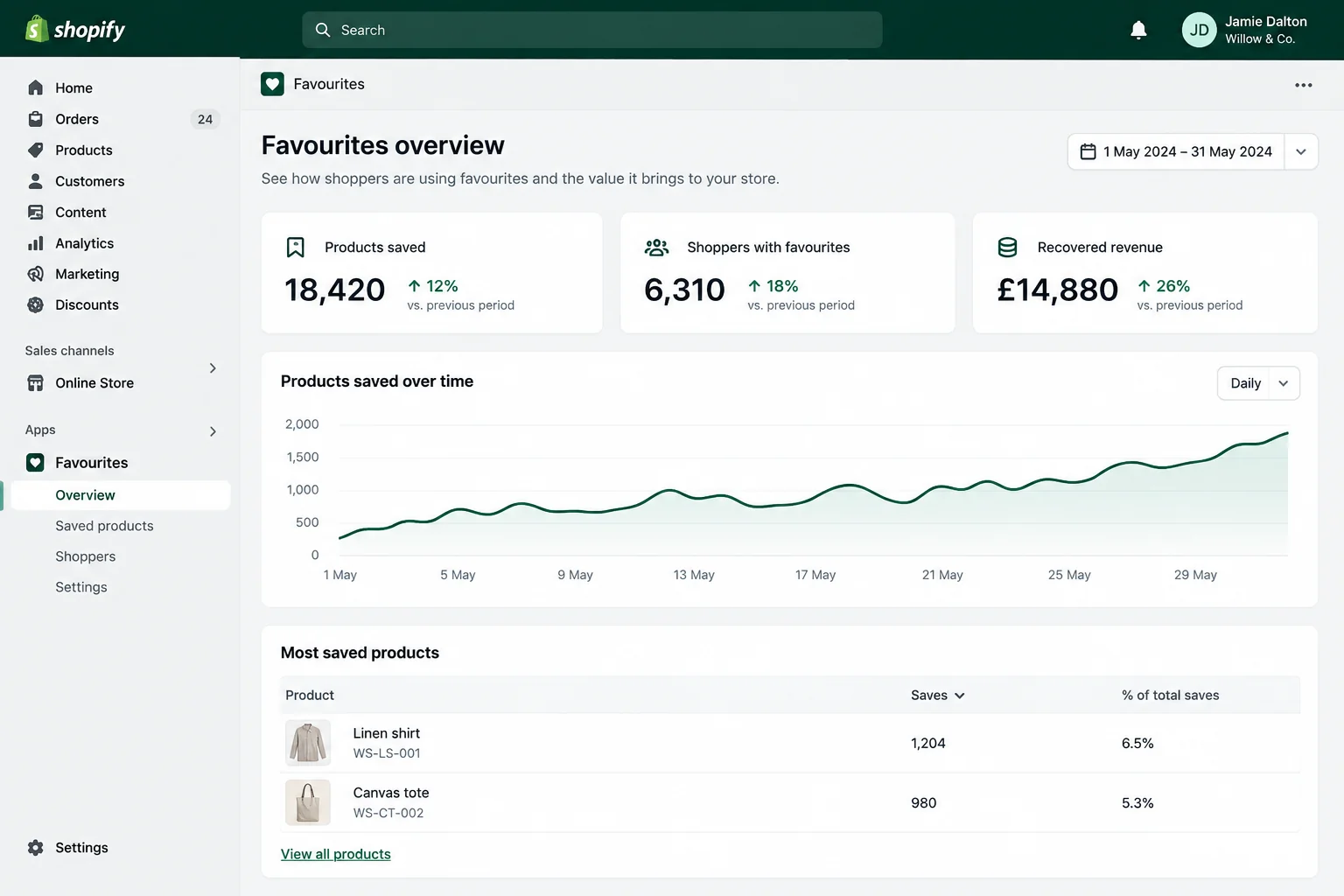Click the £14,880 recovered revenue figure
This screenshot has width=1344, height=896.
pos(1058,290)
